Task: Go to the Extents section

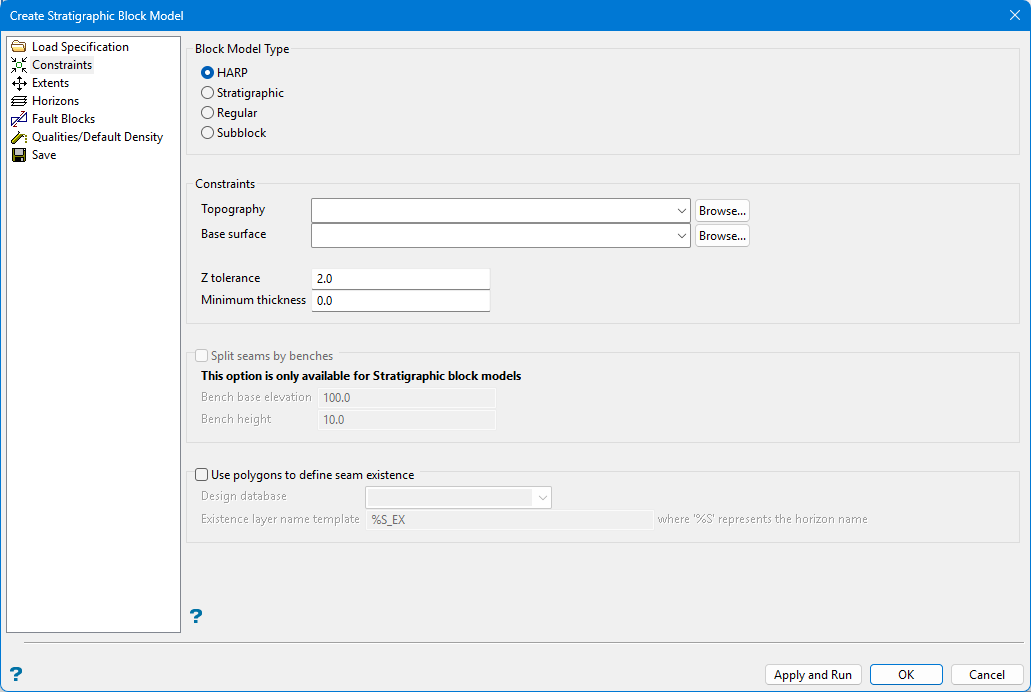Action: (50, 83)
